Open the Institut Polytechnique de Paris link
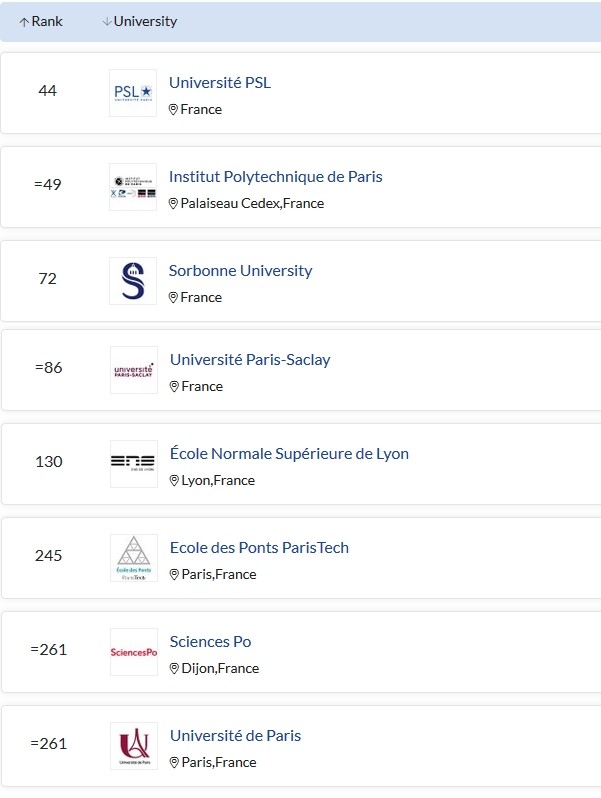This screenshot has height=798, width=601. (x=275, y=177)
